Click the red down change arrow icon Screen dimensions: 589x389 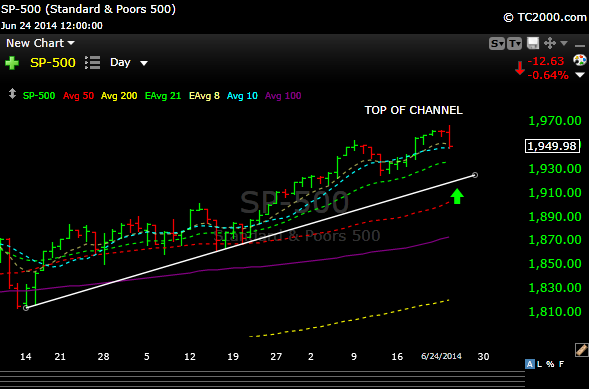click(x=520, y=68)
